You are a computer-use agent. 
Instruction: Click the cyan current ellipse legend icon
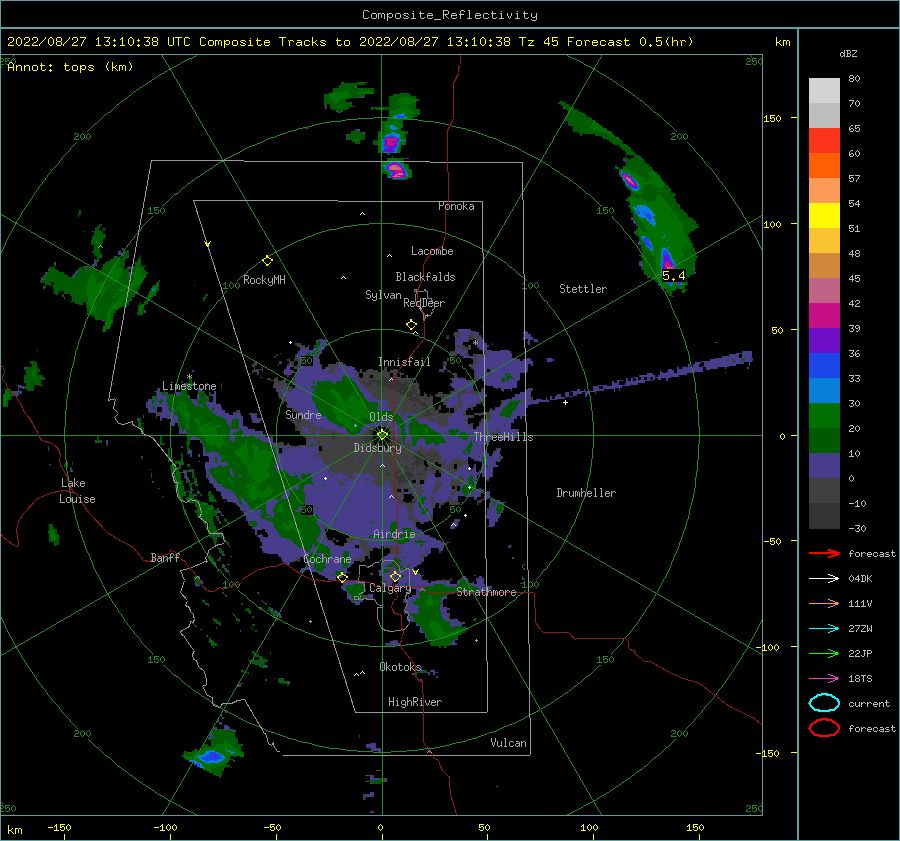coord(824,703)
